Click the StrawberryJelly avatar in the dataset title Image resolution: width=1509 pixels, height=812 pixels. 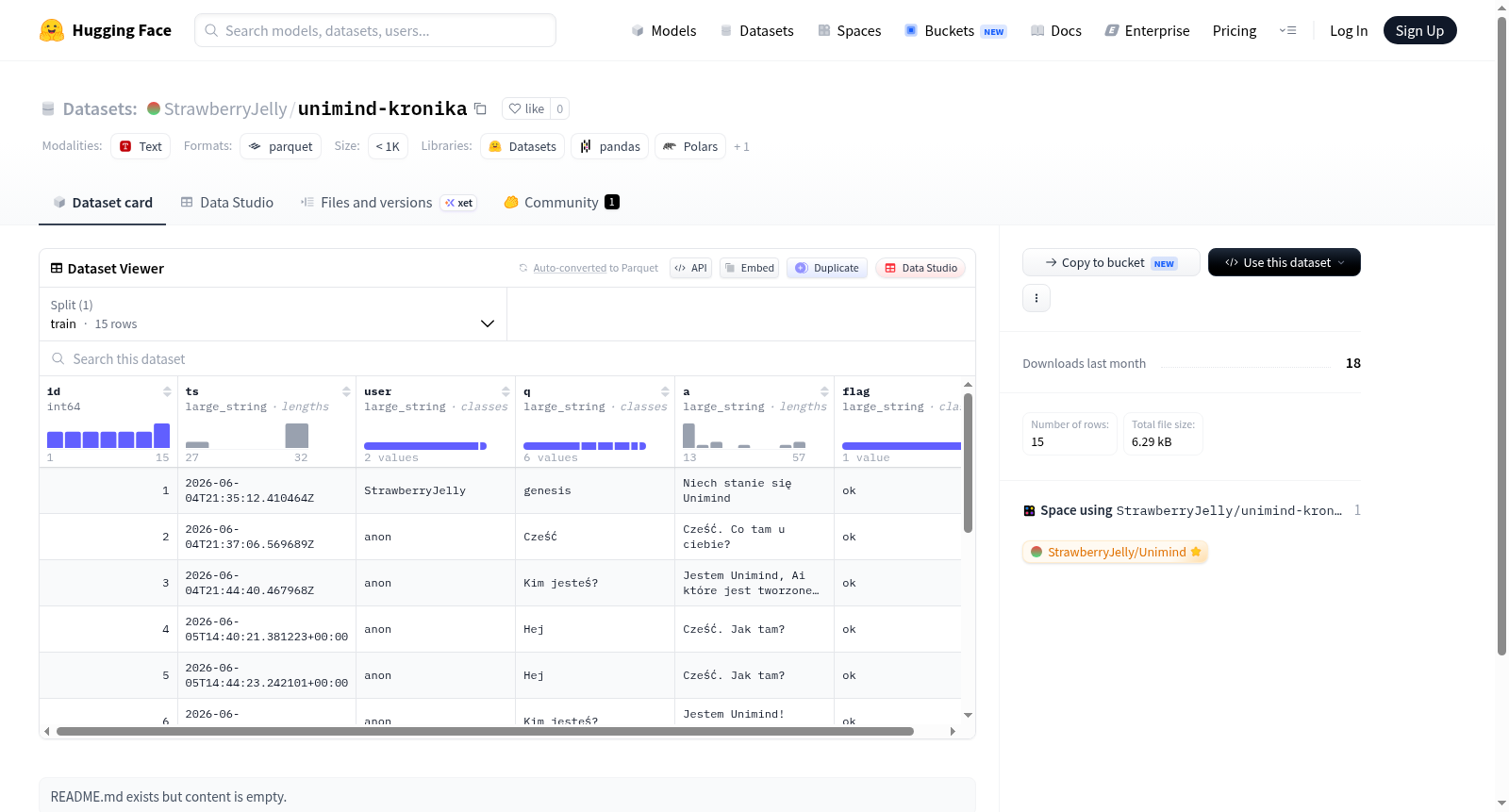coord(154,108)
